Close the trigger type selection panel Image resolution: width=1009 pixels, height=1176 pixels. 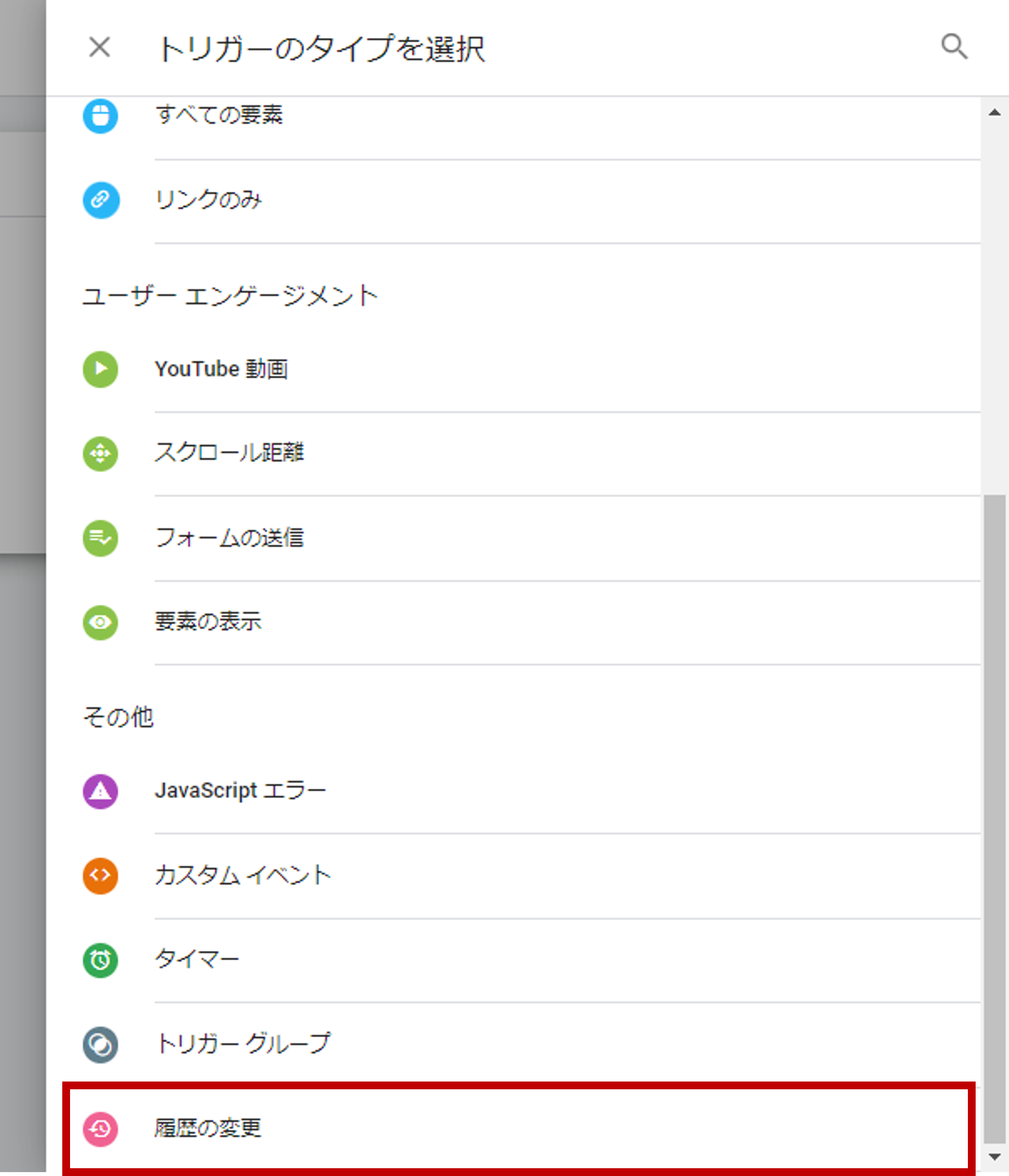(100, 47)
